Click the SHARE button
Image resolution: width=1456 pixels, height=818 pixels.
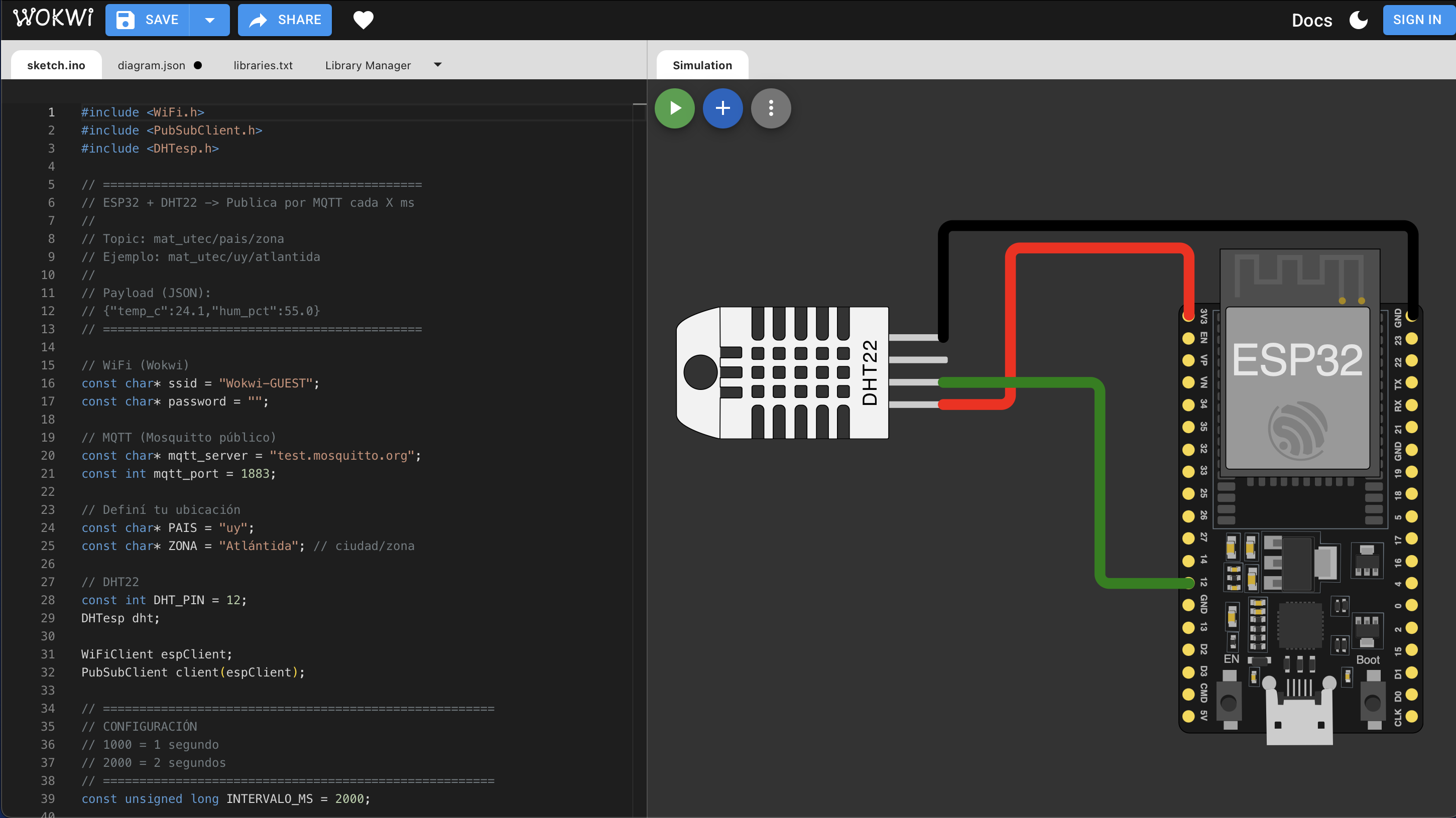[285, 20]
